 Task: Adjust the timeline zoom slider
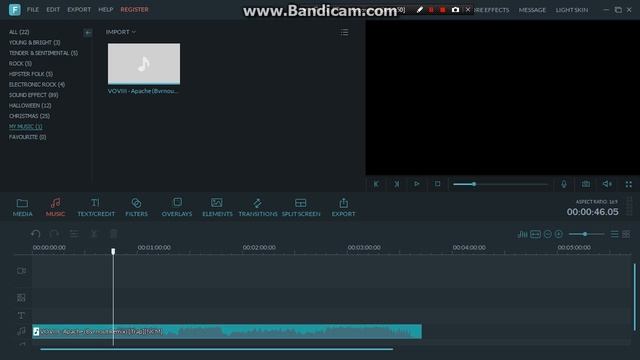click(586, 234)
